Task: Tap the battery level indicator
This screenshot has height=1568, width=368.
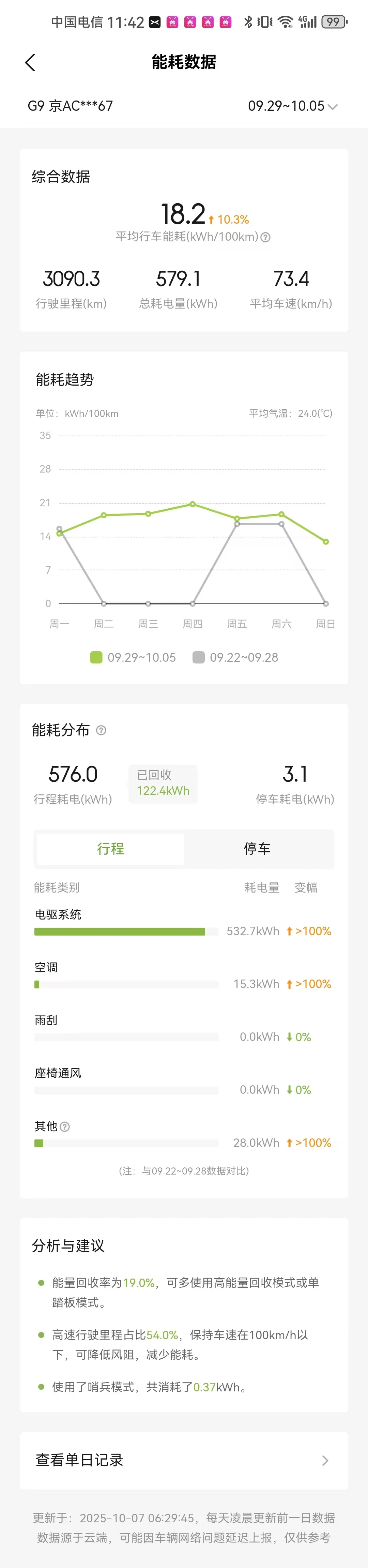Action: coord(334,22)
